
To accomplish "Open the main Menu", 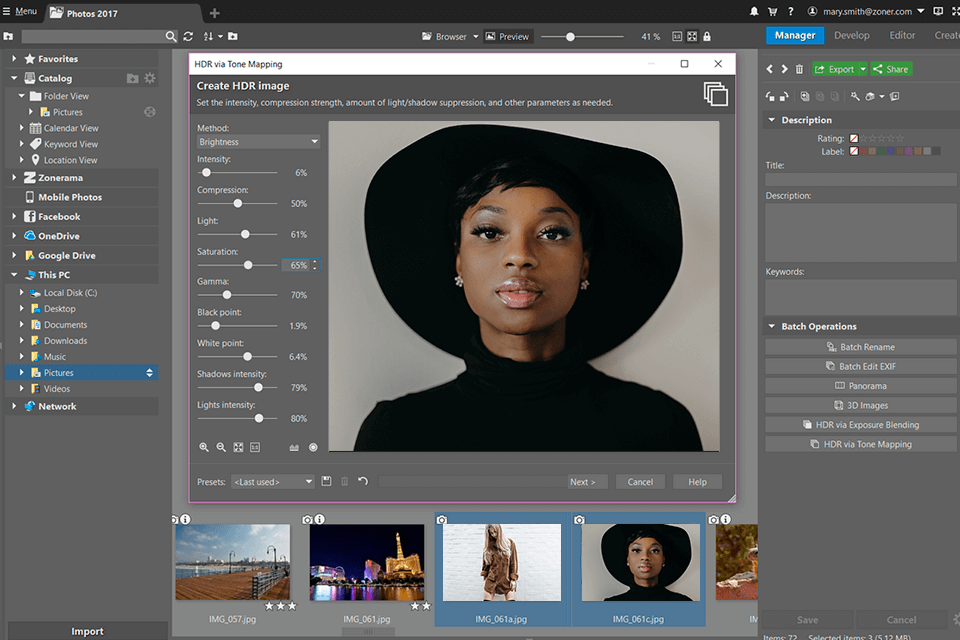I will [x=19, y=12].
